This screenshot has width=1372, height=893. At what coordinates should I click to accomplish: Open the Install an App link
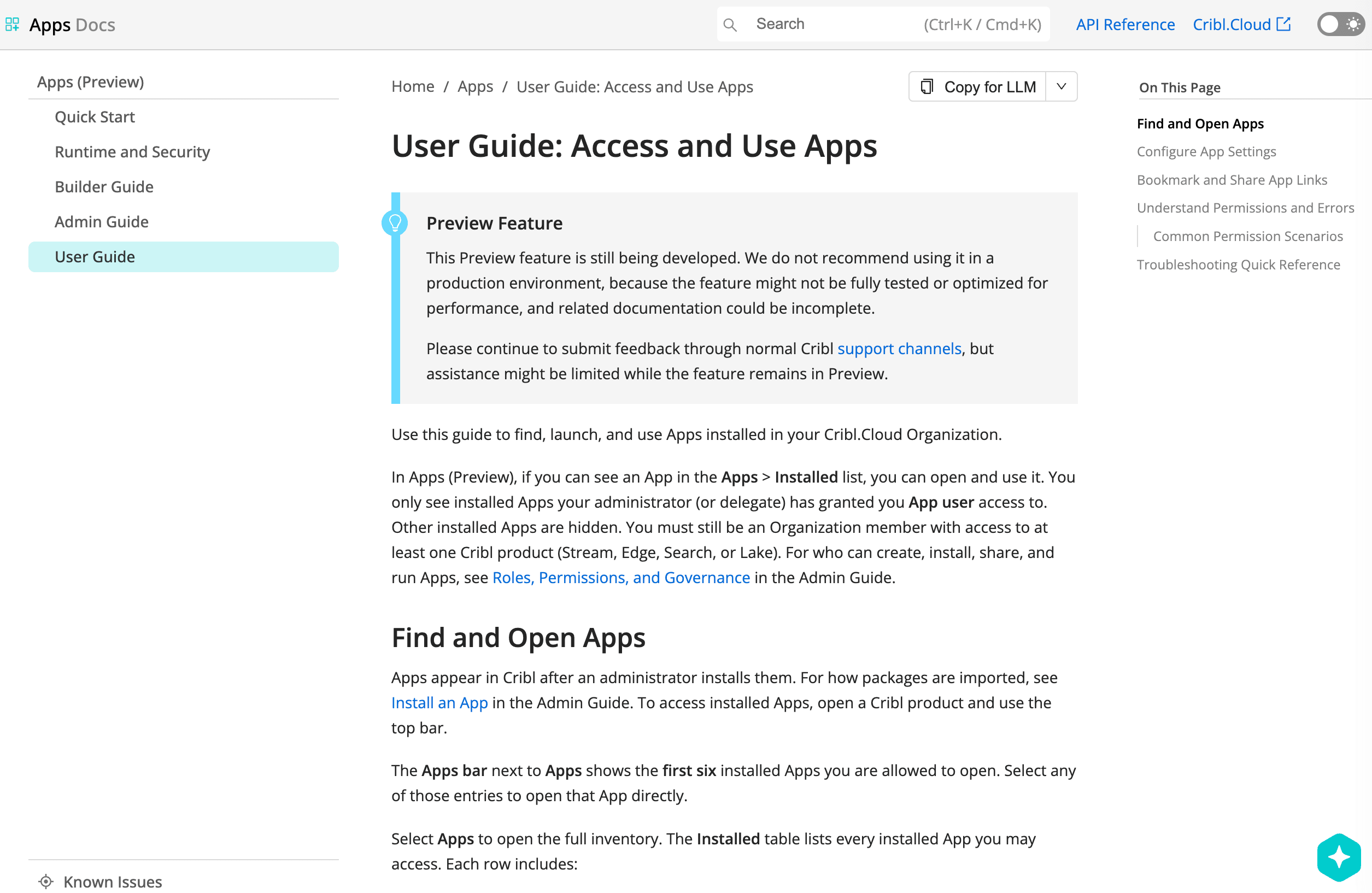click(x=439, y=702)
